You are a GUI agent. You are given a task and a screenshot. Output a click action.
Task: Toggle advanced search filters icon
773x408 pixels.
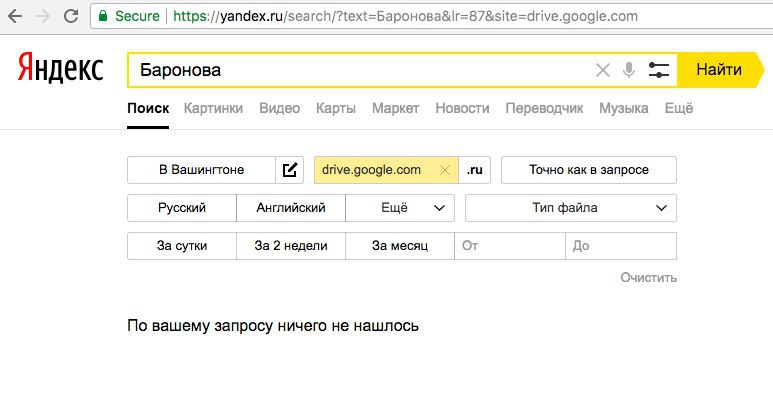pyautogui.click(x=659, y=70)
